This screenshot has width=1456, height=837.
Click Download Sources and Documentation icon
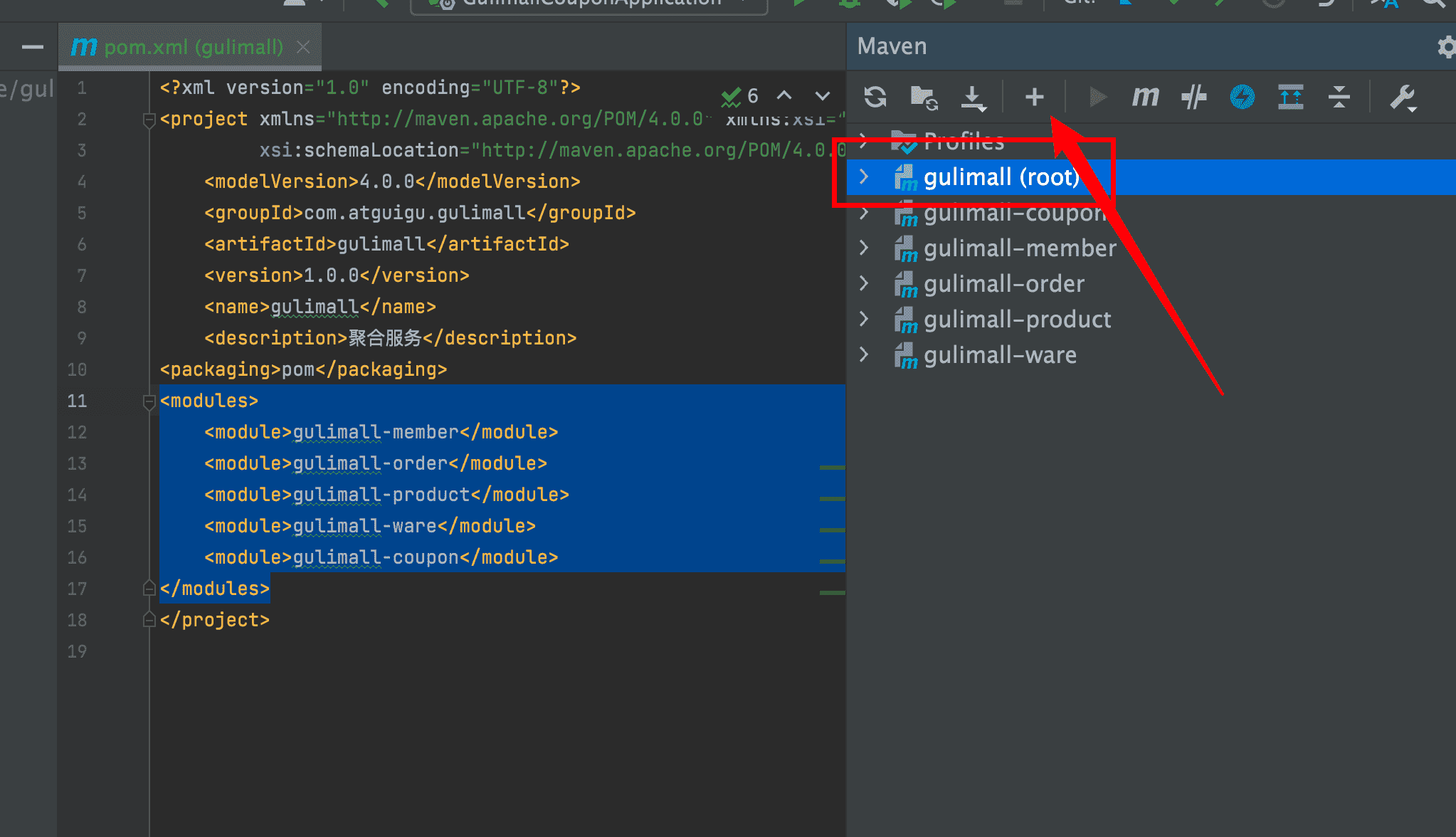(973, 97)
